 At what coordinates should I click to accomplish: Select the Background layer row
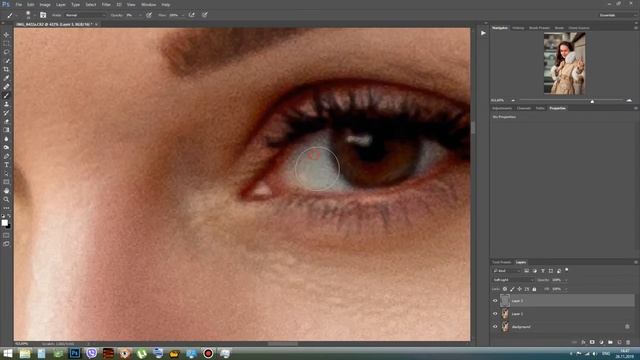click(563, 327)
